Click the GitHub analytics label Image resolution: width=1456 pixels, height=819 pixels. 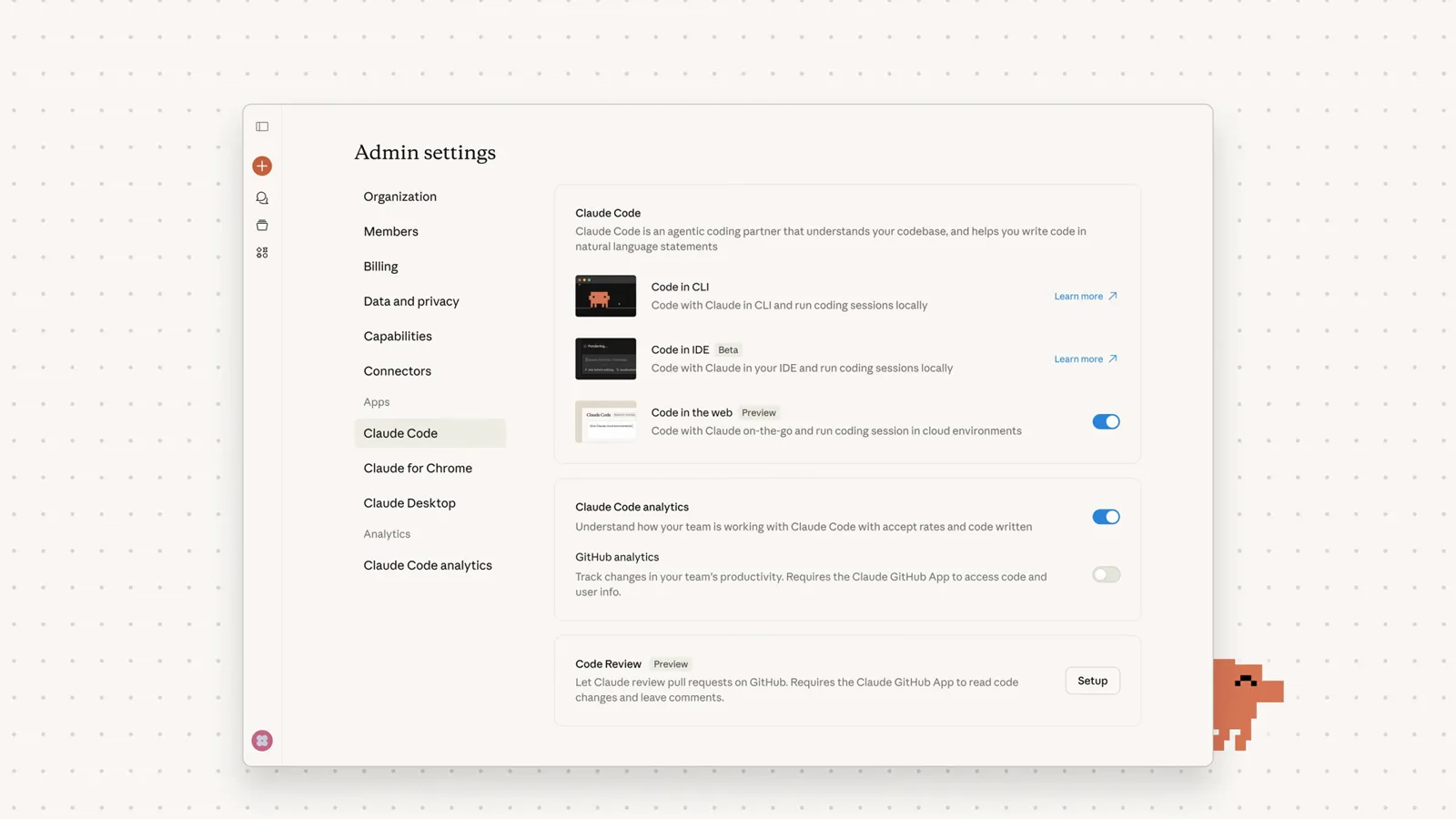coord(617,557)
